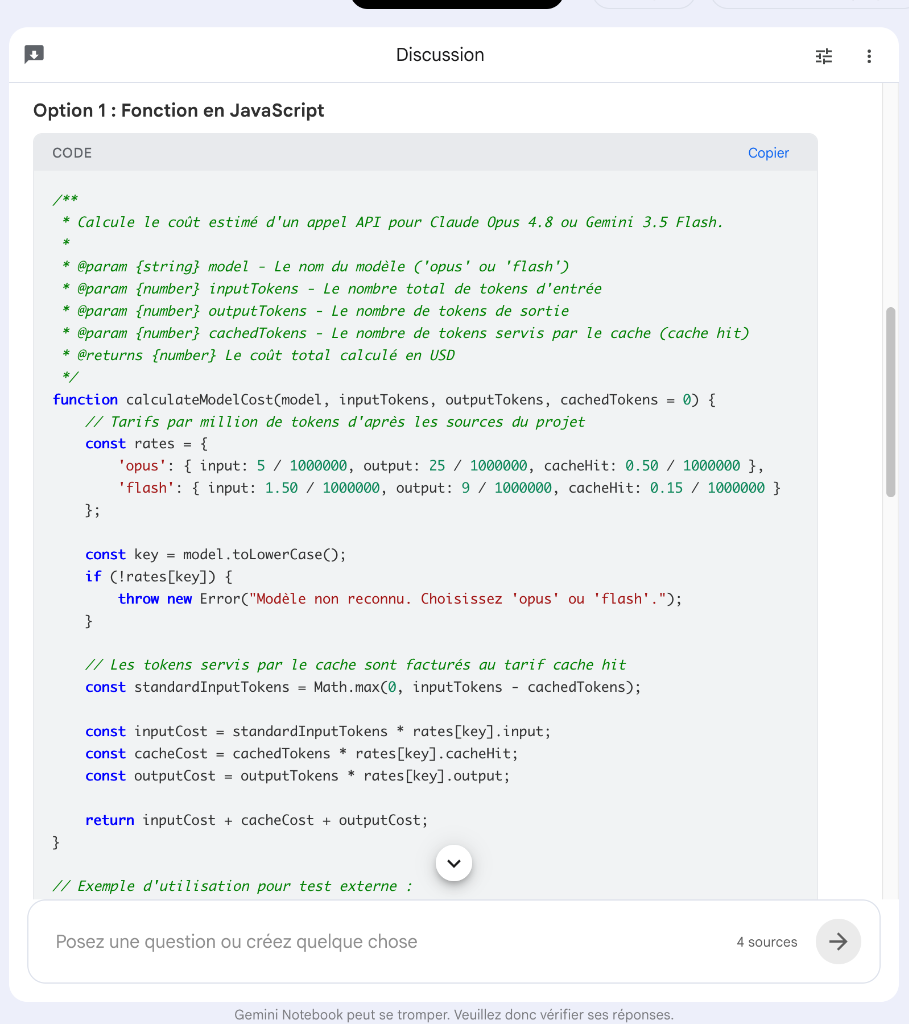The width and height of the screenshot is (909, 1024).
Task: Click the send arrow button
Action: click(x=838, y=941)
